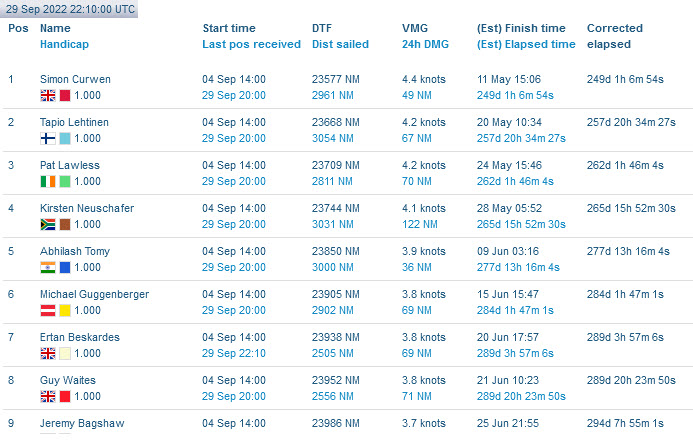
Task: Select competitor name Jeremy Bagshaw
Action: point(82,423)
